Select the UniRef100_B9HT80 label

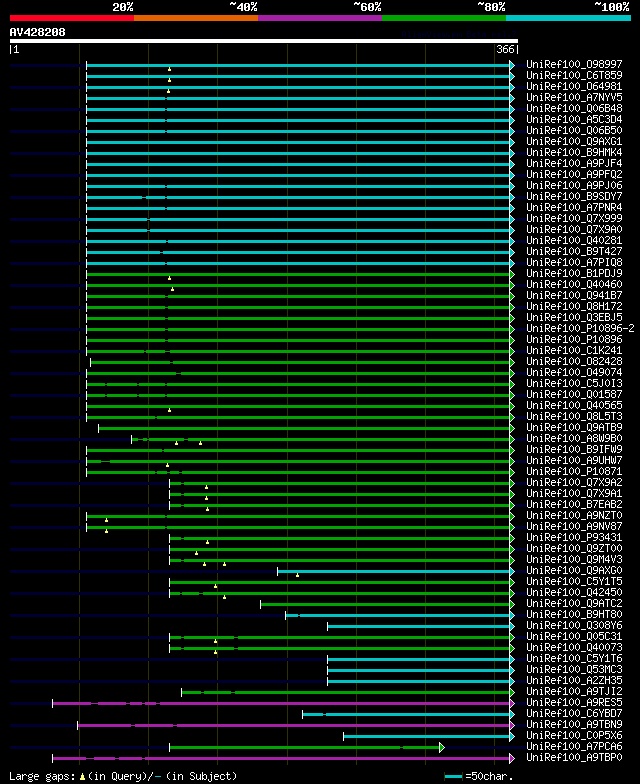pos(574,614)
